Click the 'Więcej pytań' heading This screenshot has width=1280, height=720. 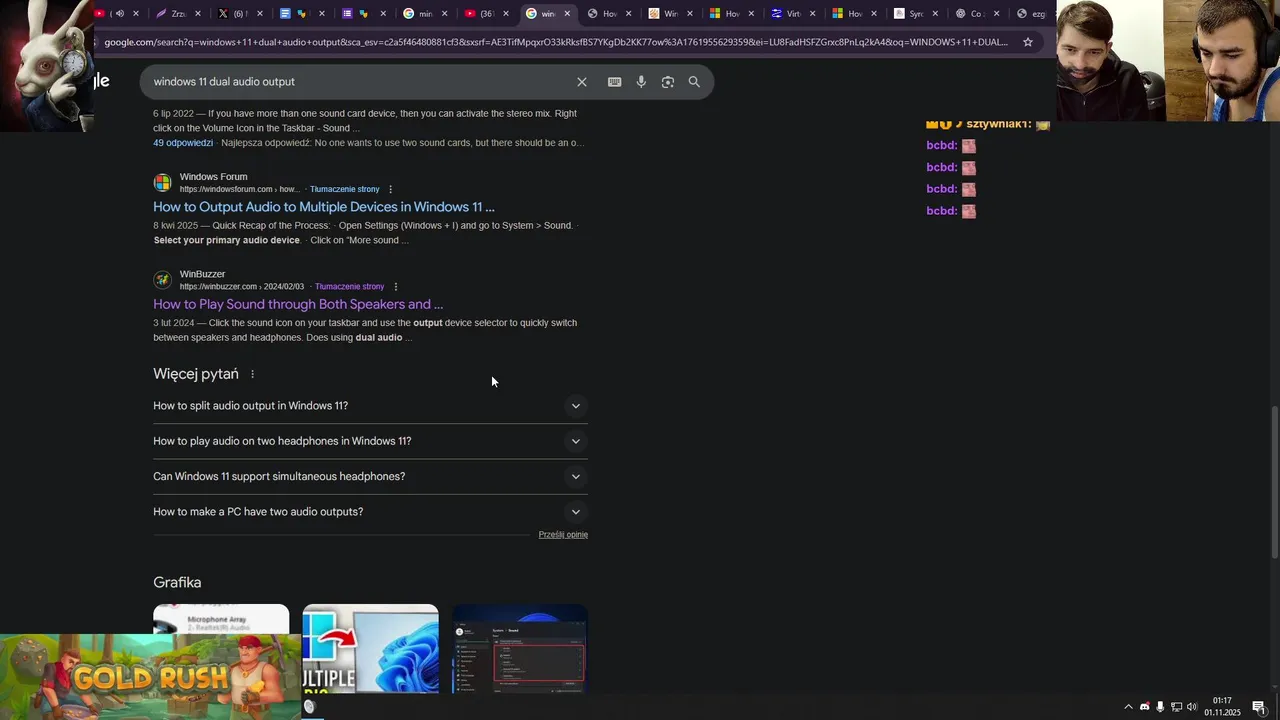point(196,374)
